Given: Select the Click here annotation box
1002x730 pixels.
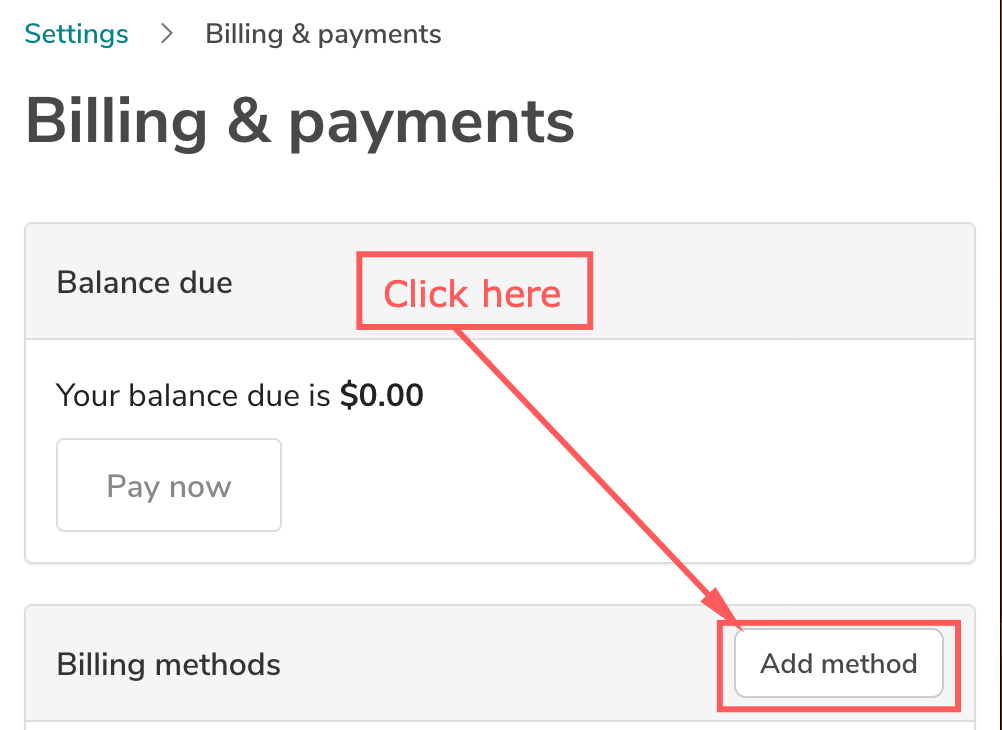Looking at the screenshot, I should click(474, 290).
